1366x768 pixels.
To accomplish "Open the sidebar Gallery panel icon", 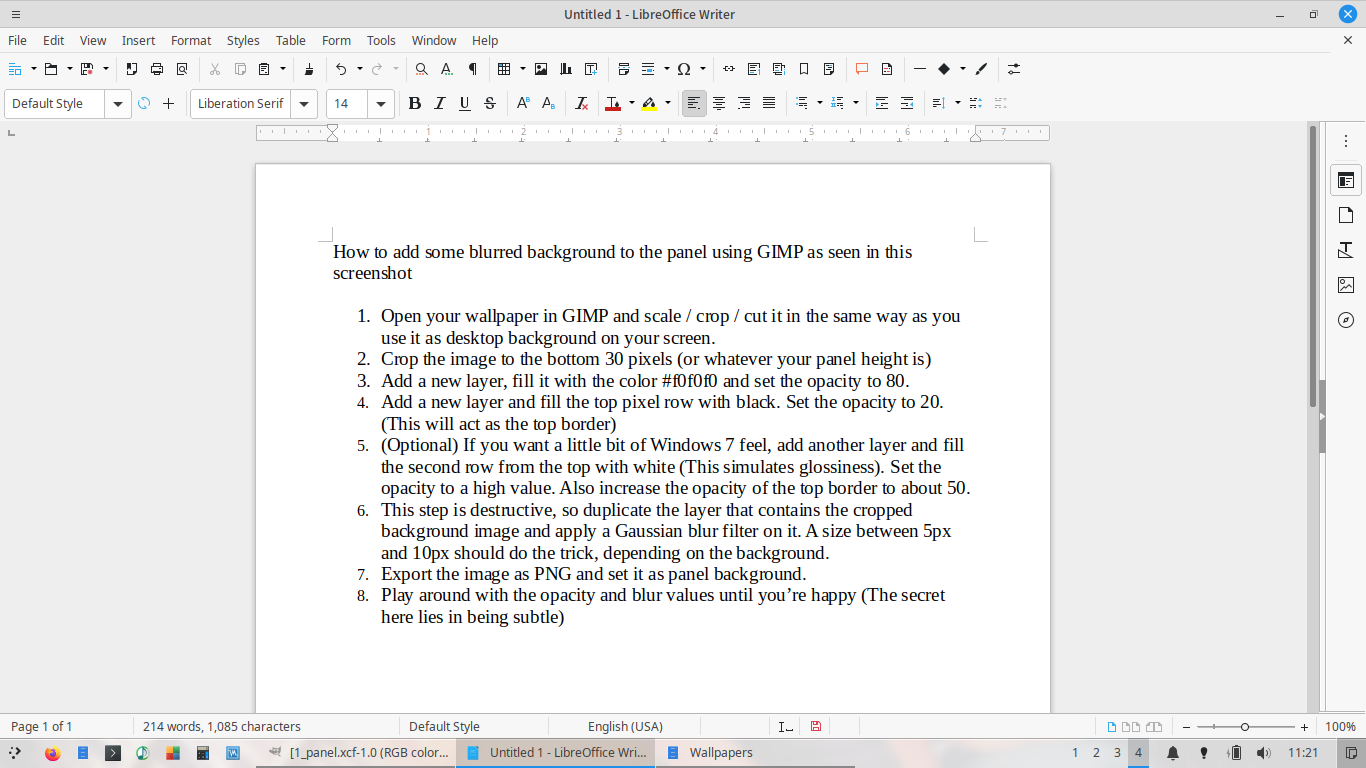I will [1346, 285].
